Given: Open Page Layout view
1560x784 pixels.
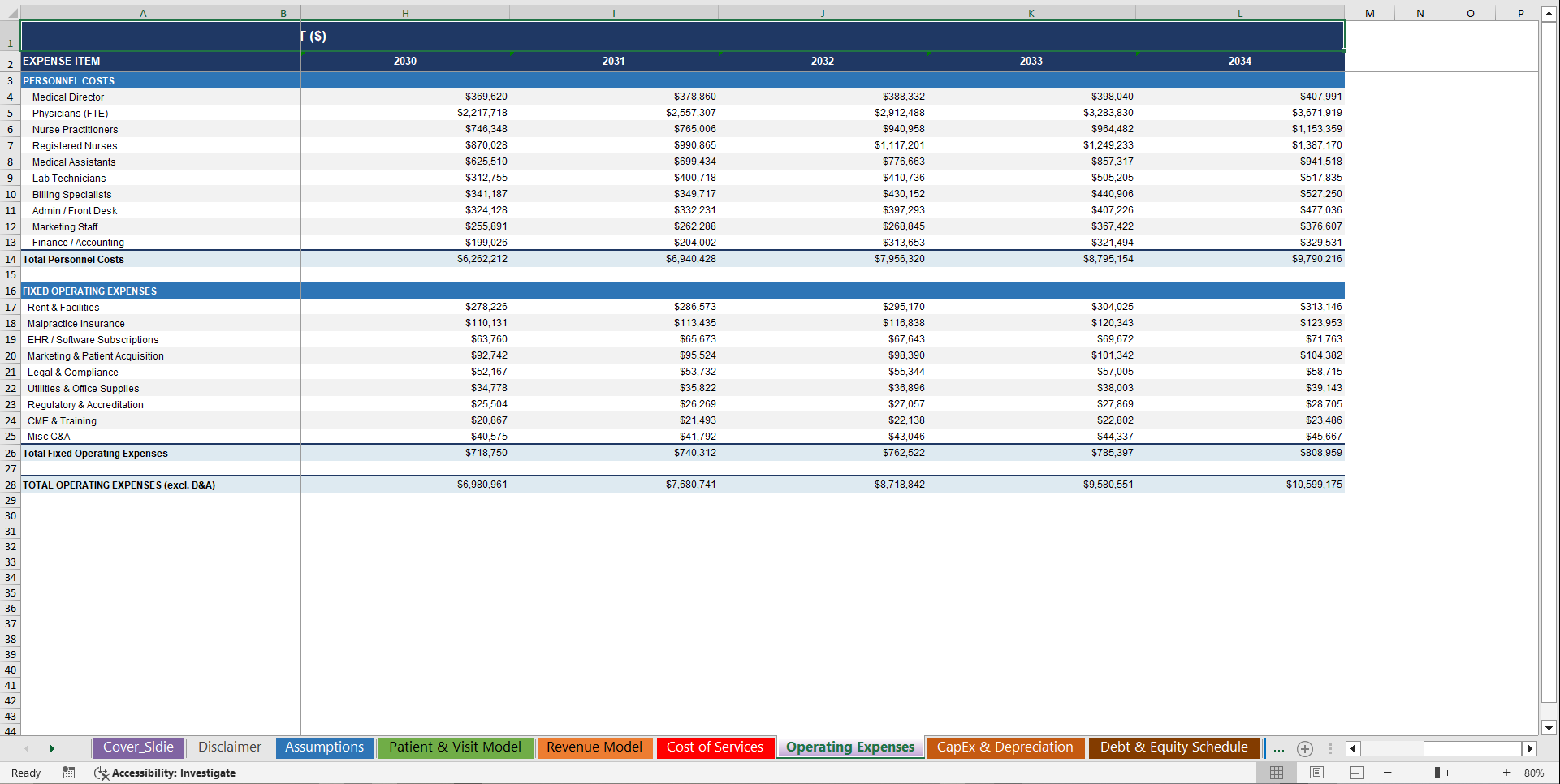Looking at the screenshot, I should click(1316, 773).
